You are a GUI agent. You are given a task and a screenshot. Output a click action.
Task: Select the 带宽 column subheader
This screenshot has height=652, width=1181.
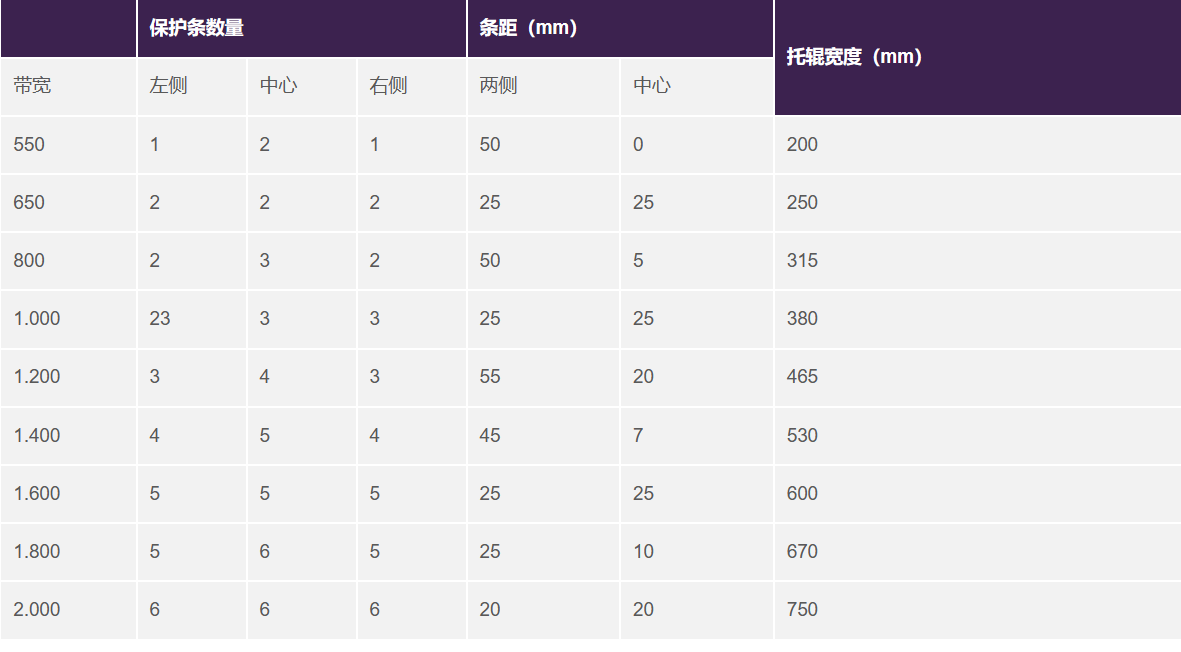click(68, 87)
